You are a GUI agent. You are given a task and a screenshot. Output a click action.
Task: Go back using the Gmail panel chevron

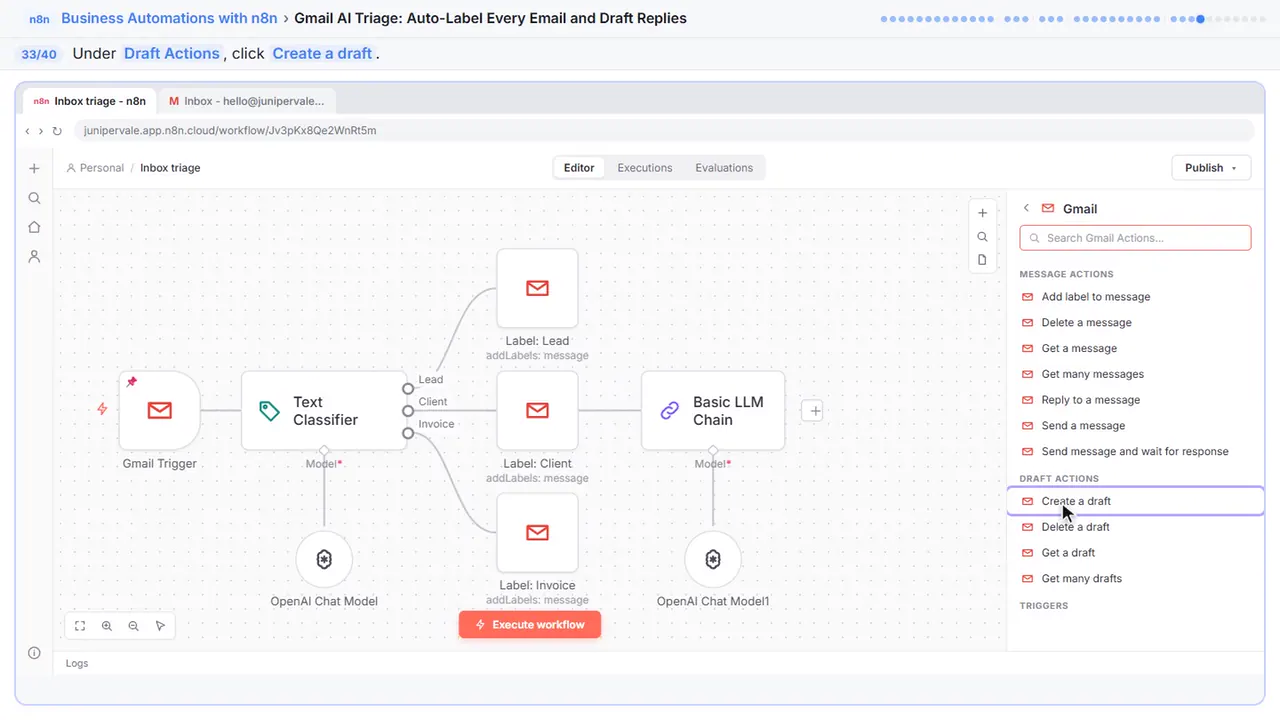(x=1026, y=208)
